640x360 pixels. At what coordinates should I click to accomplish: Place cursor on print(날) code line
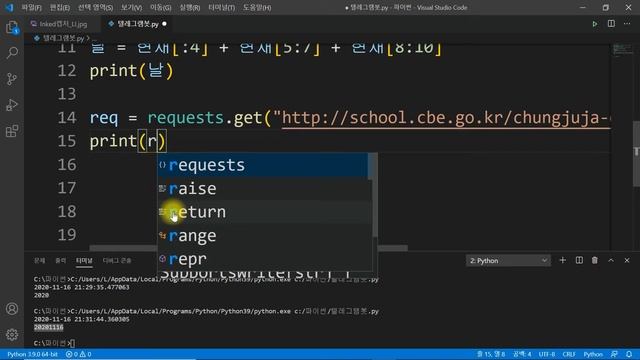pyautogui.click(x=131, y=71)
